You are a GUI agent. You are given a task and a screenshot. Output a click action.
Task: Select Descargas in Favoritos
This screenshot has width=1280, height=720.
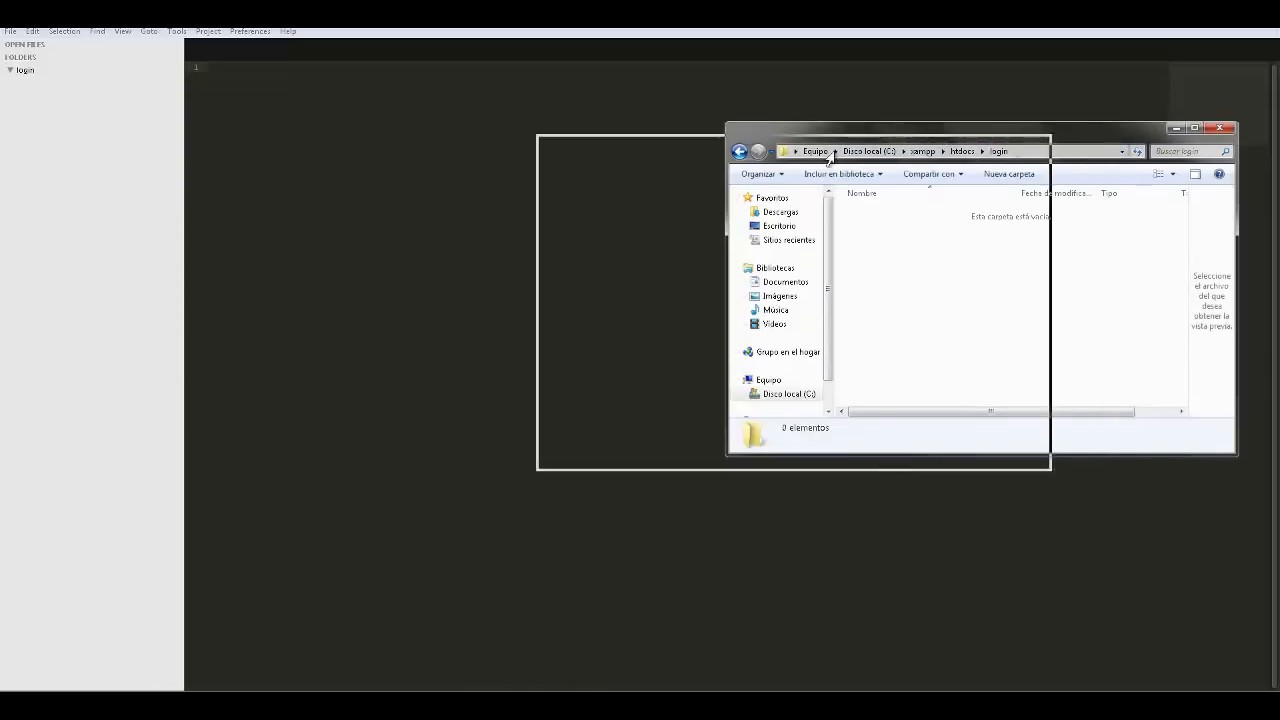[780, 212]
